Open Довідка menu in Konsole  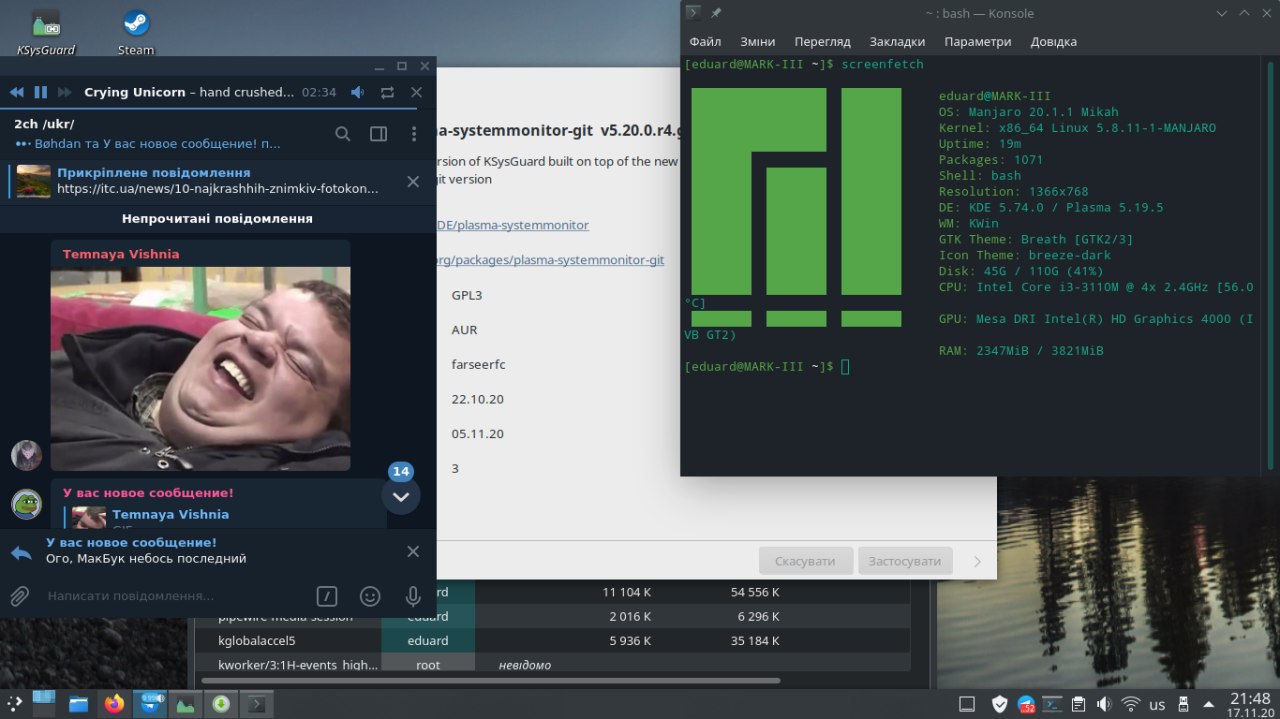pos(1053,42)
